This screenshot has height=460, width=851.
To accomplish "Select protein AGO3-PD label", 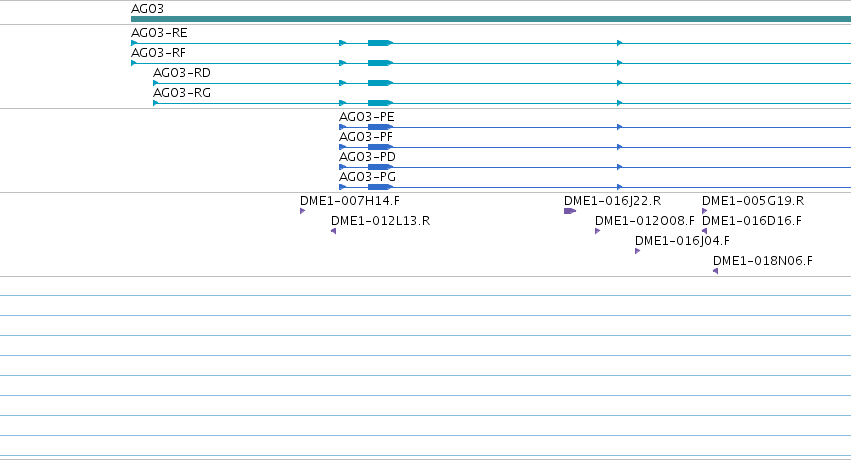I will [367, 157].
